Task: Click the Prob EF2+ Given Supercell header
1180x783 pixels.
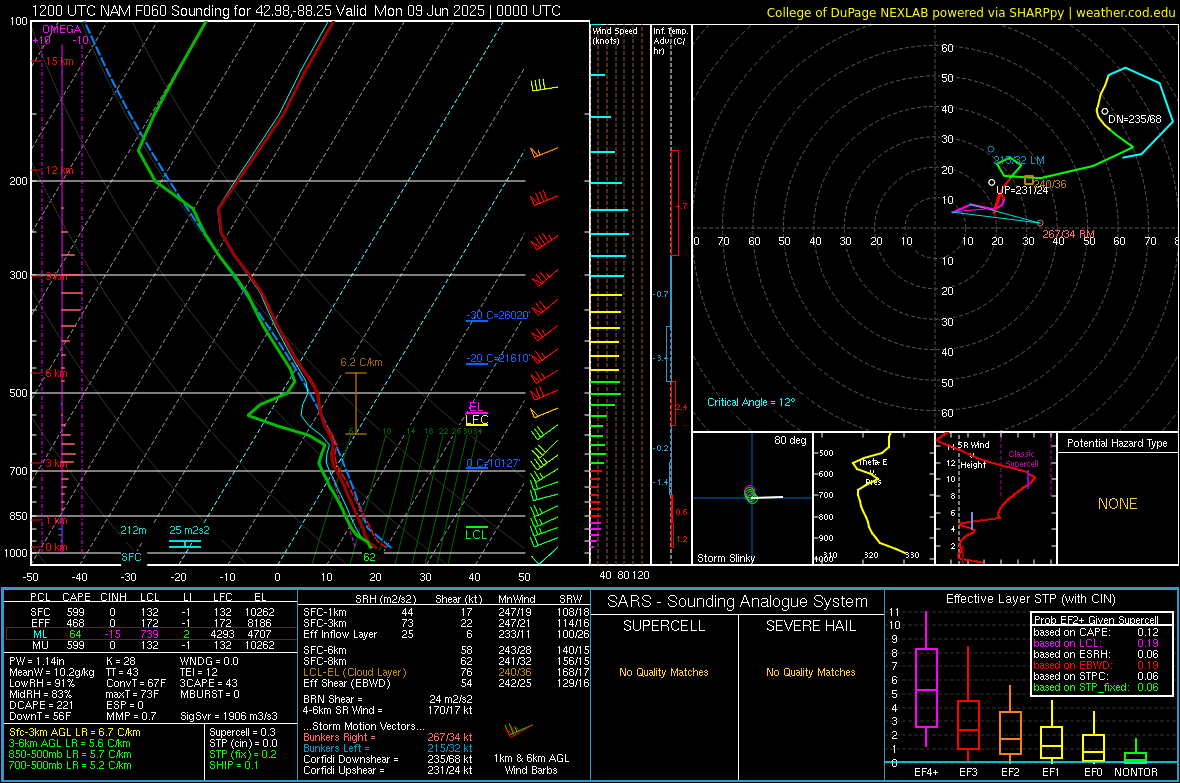Action: coord(1096,620)
